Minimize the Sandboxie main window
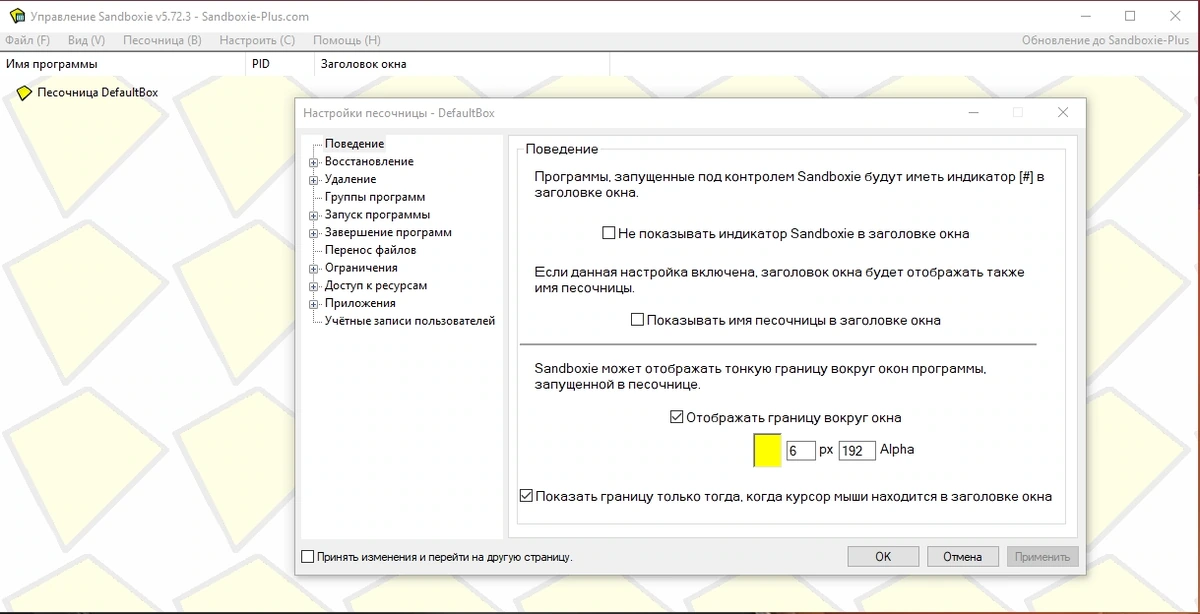1200x614 pixels. click(x=1085, y=16)
